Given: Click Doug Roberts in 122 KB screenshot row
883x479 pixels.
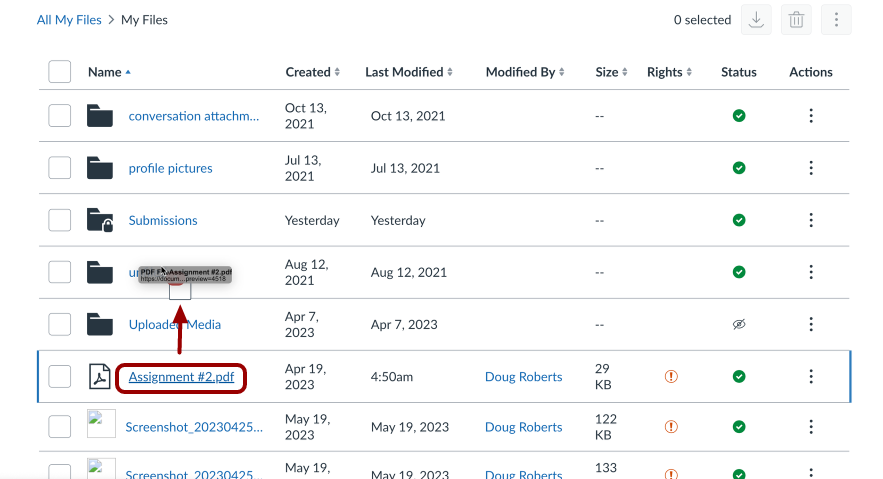Looking at the screenshot, I should 524,427.
